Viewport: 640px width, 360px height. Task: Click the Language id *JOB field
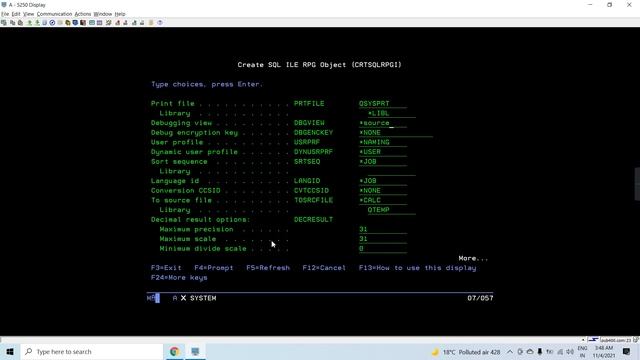[x=382, y=181]
